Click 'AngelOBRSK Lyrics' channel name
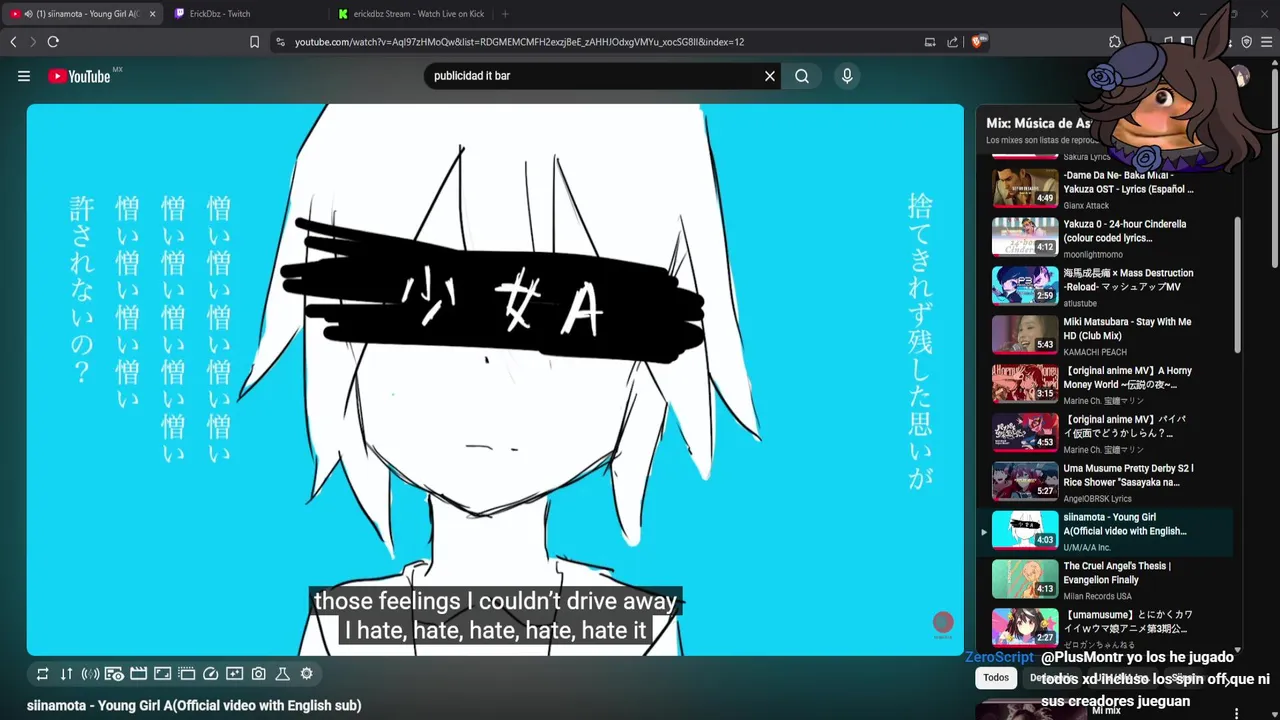Image resolution: width=1280 pixels, height=720 pixels. point(1097,499)
